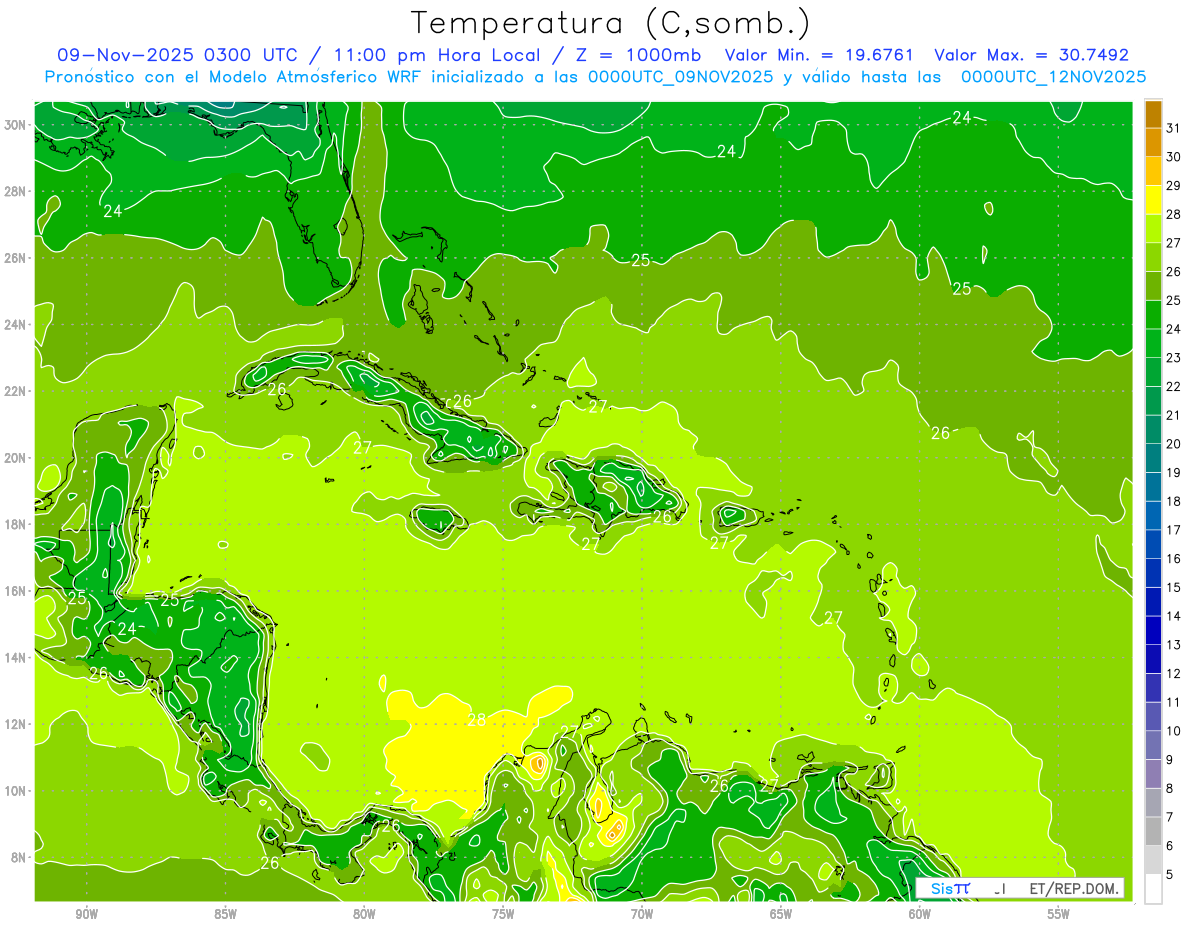Click the colorbar legend value 30
This screenshot has width=1200, height=927.
(1174, 156)
